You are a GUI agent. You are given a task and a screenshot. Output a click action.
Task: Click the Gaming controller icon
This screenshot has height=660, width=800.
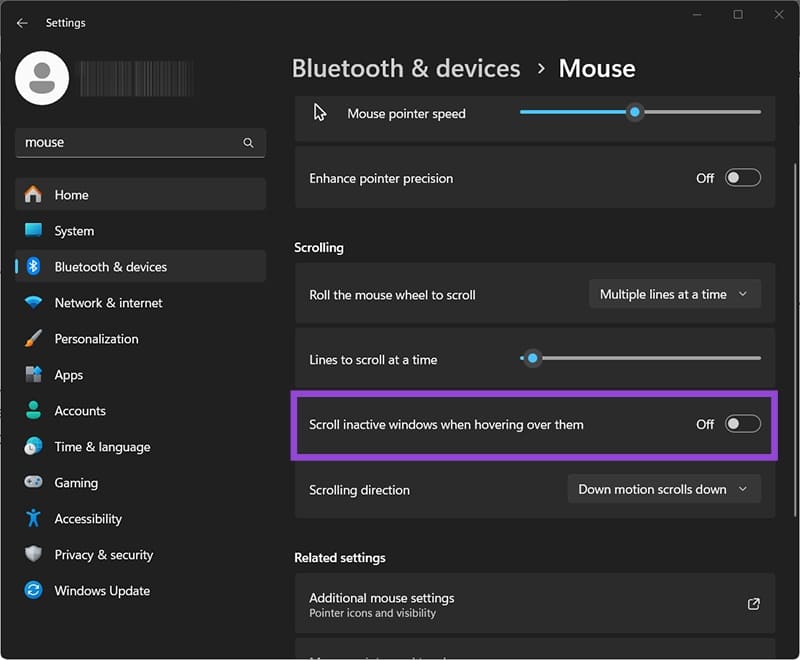pyautogui.click(x=33, y=482)
